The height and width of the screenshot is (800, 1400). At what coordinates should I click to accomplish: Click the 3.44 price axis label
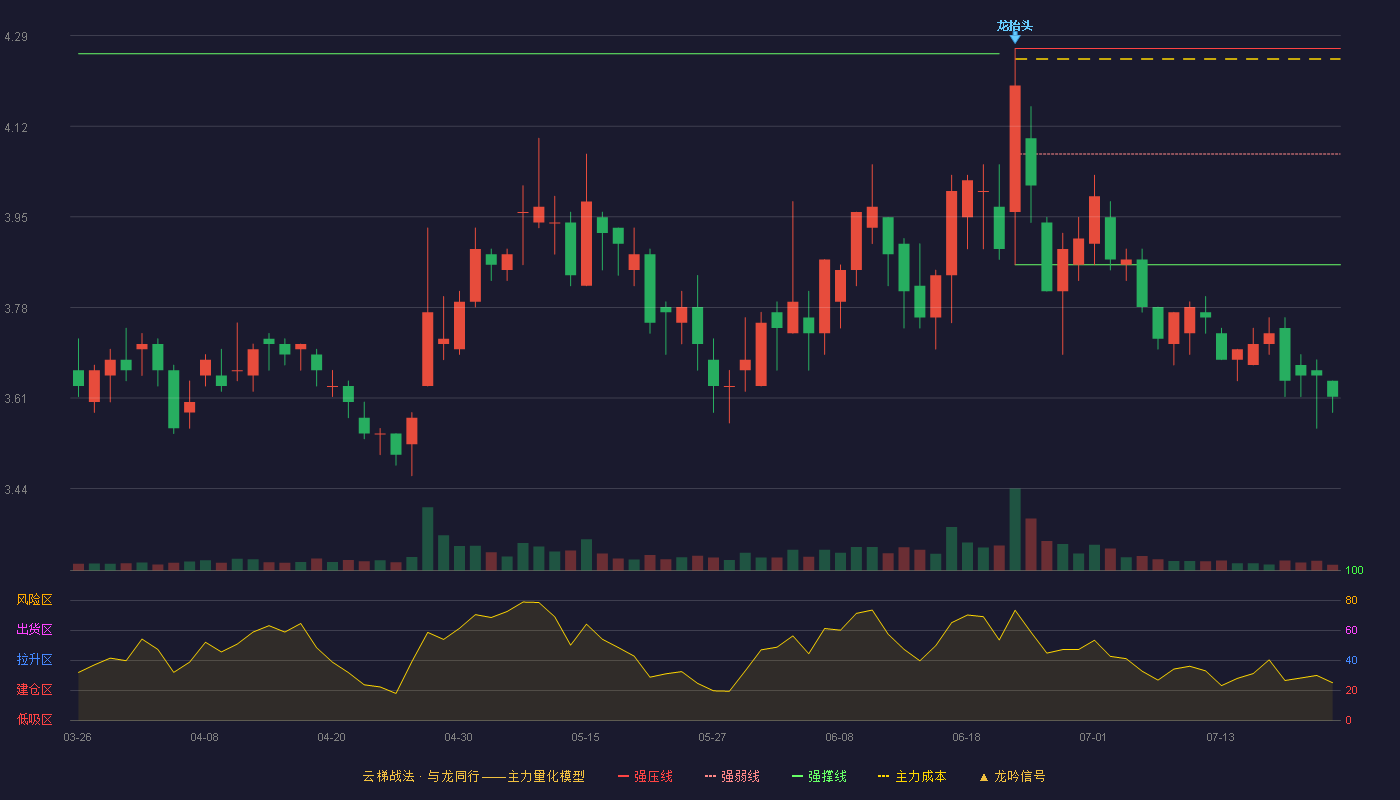pyautogui.click(x=16, y=490)
